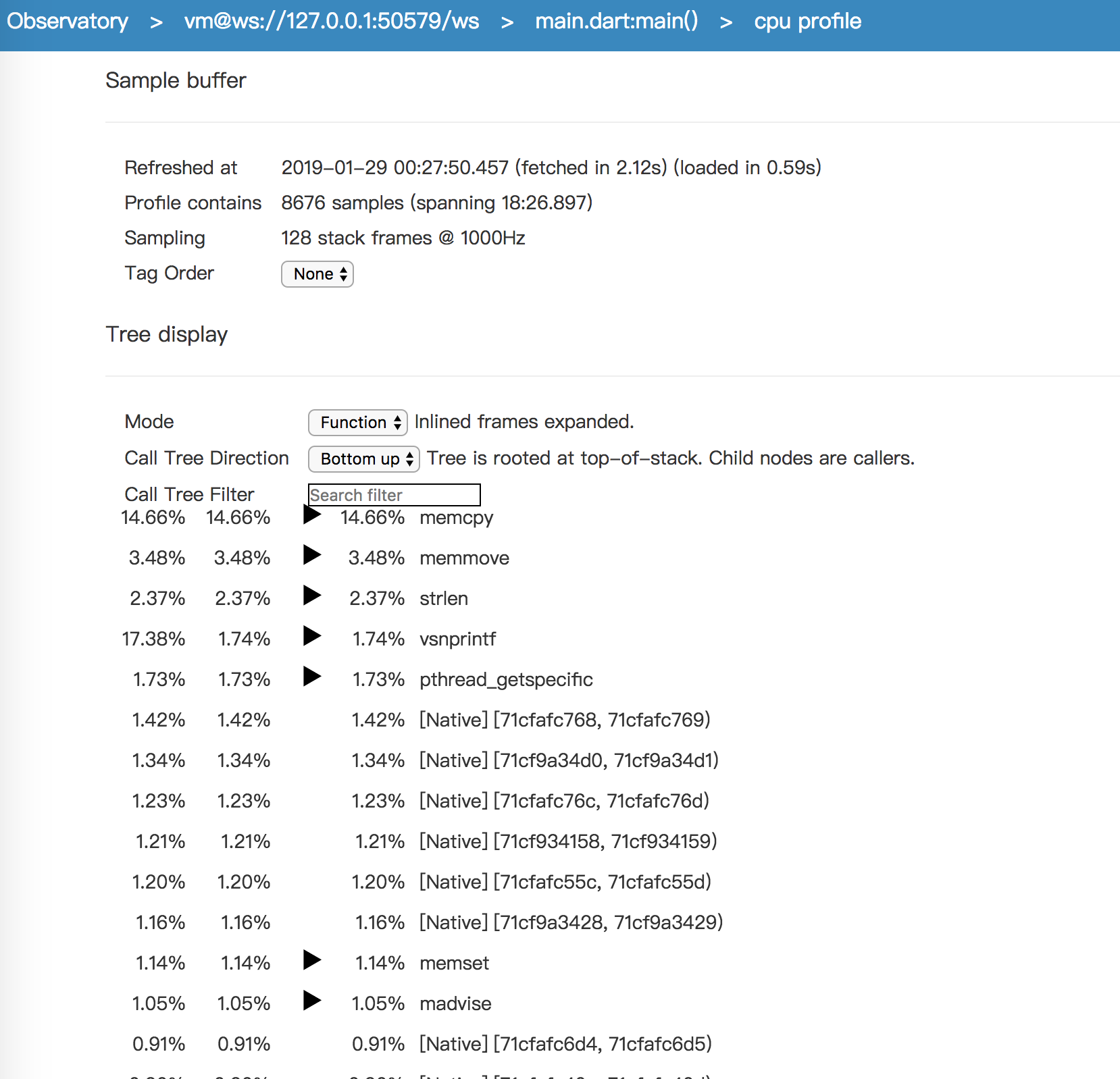This screenshot has width=1120, height=1079.
Task: Expand the pthread_getspecific row arrow
Action: pyautogui.click(x=311, y=677)
